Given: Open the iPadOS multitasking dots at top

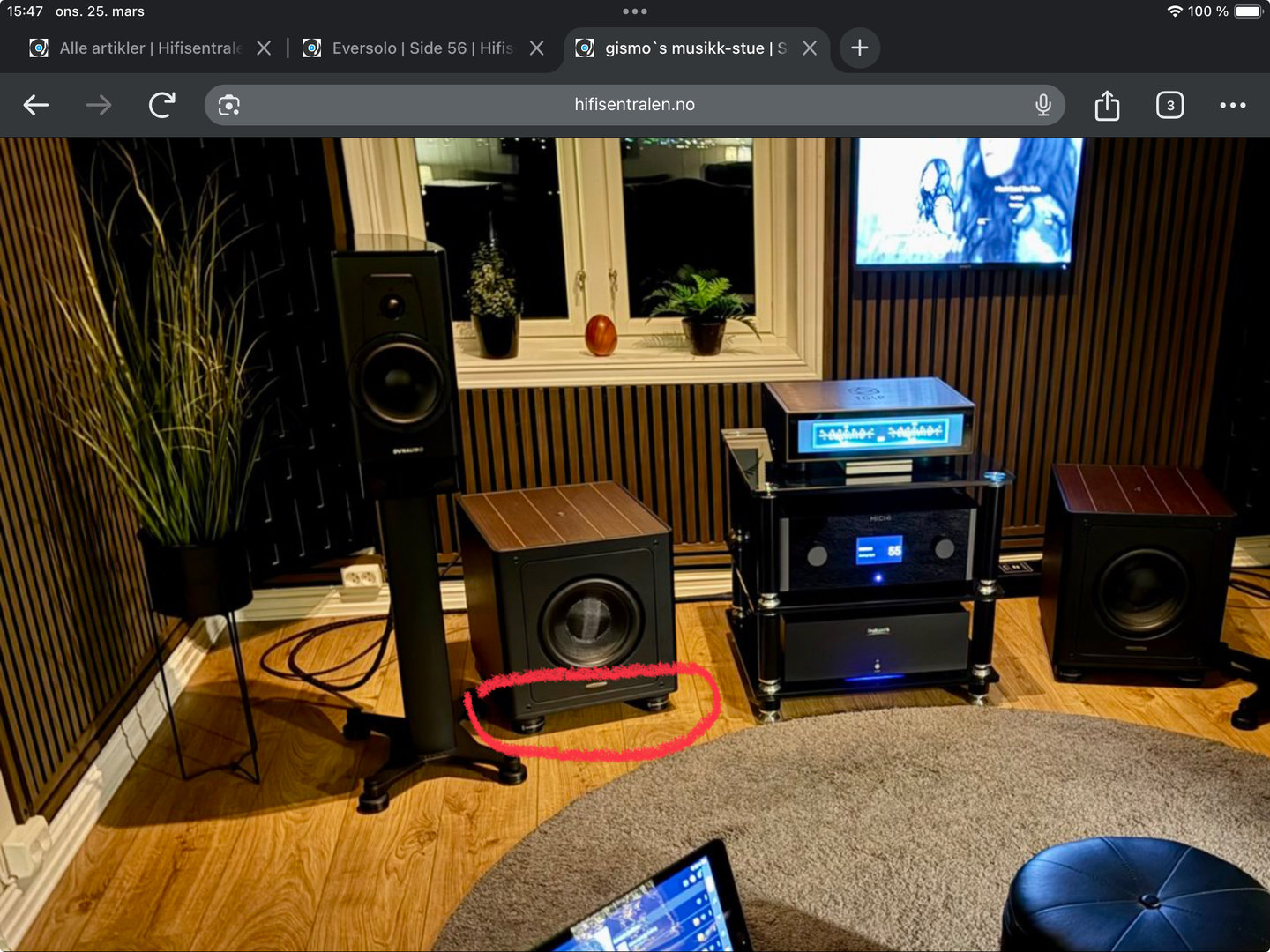Looking at the screenshot, I should (635, 11).
